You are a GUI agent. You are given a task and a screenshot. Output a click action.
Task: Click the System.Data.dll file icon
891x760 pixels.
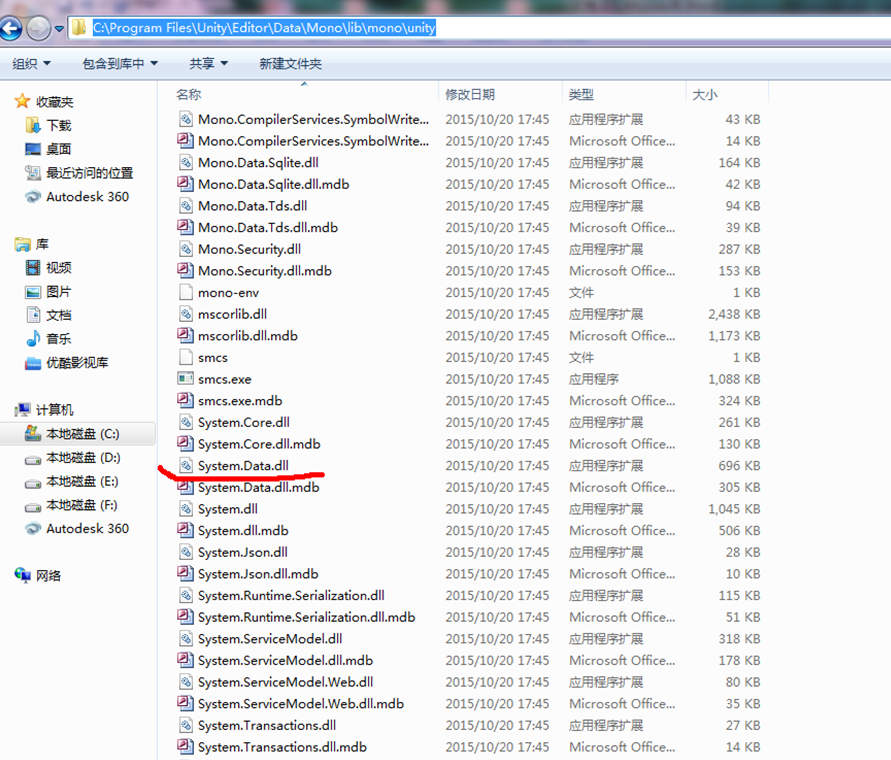[x=185, y=466]
